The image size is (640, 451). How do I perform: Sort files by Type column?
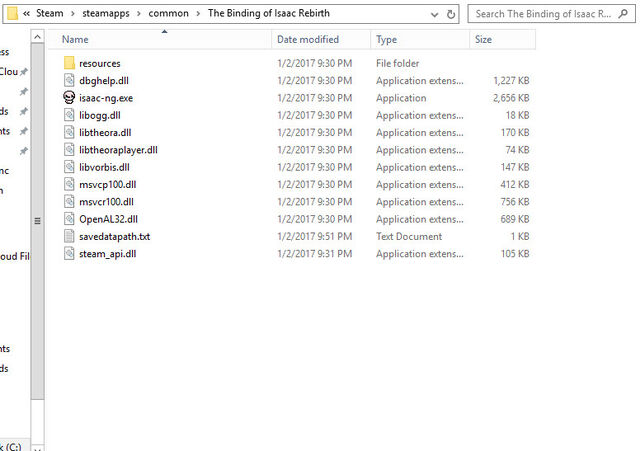420,40
